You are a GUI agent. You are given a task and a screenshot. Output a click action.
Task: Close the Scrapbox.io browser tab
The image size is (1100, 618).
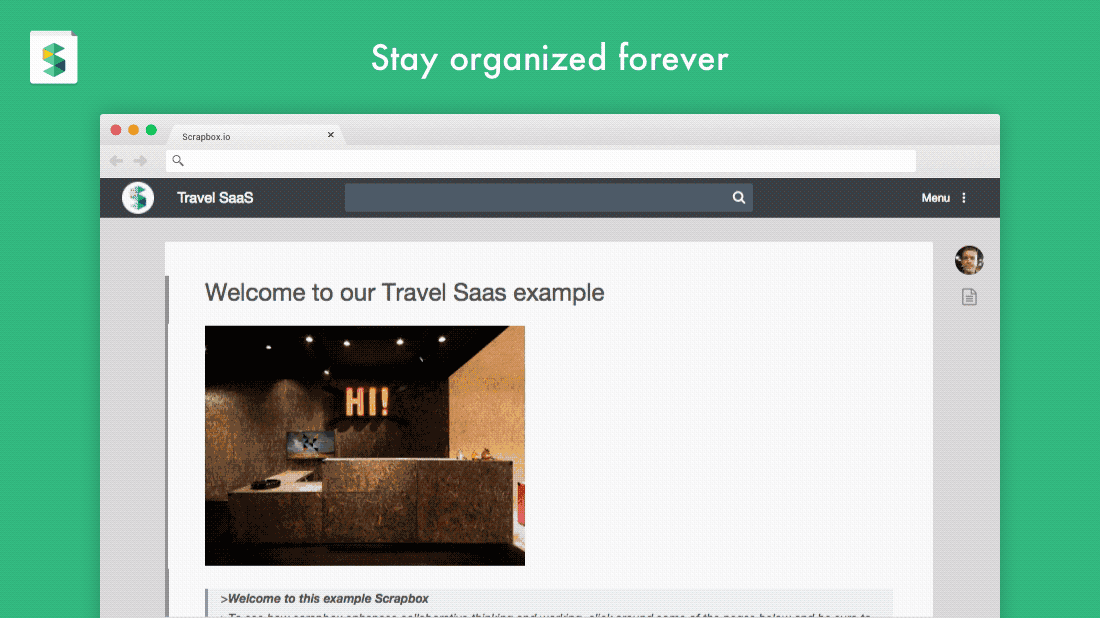click(x=330, y=135)
